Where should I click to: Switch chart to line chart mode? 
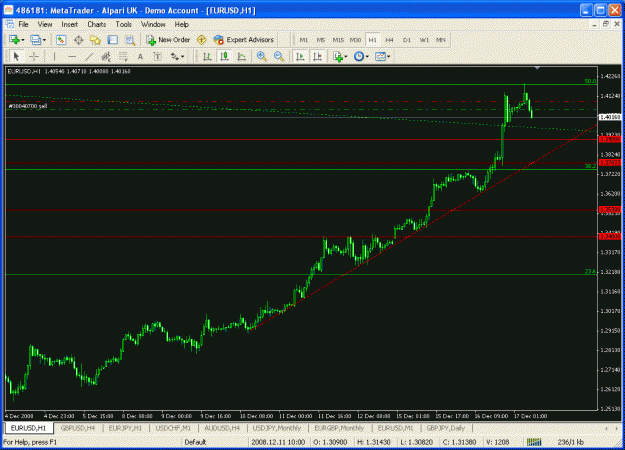tap(242, 56)
